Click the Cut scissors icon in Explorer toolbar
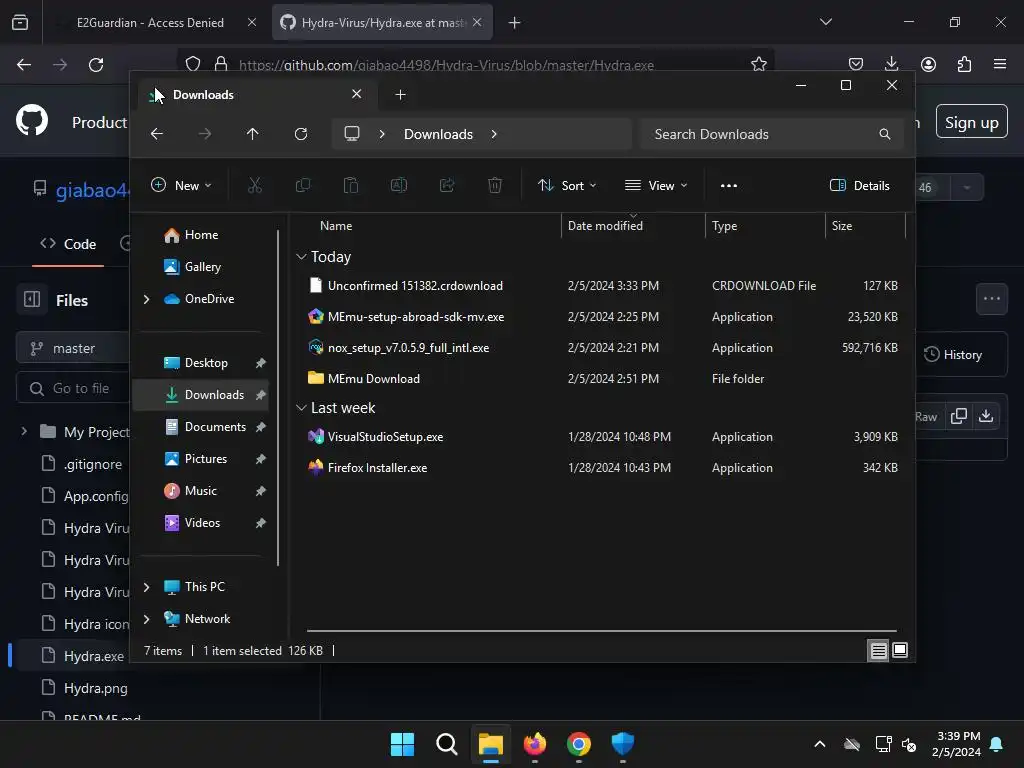Viewport: 1024px width, 768px height. pos(255,185)
